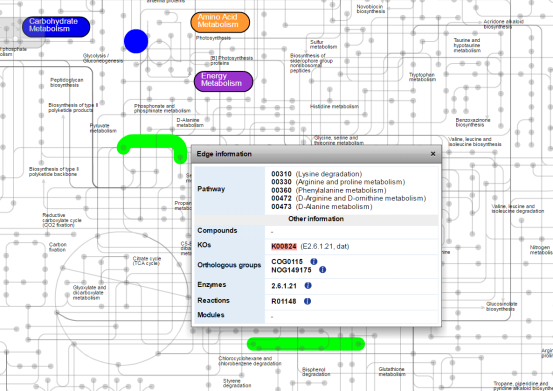Click Taurine and hypotaurine metabolism label
553x391 pixels.
467,45
